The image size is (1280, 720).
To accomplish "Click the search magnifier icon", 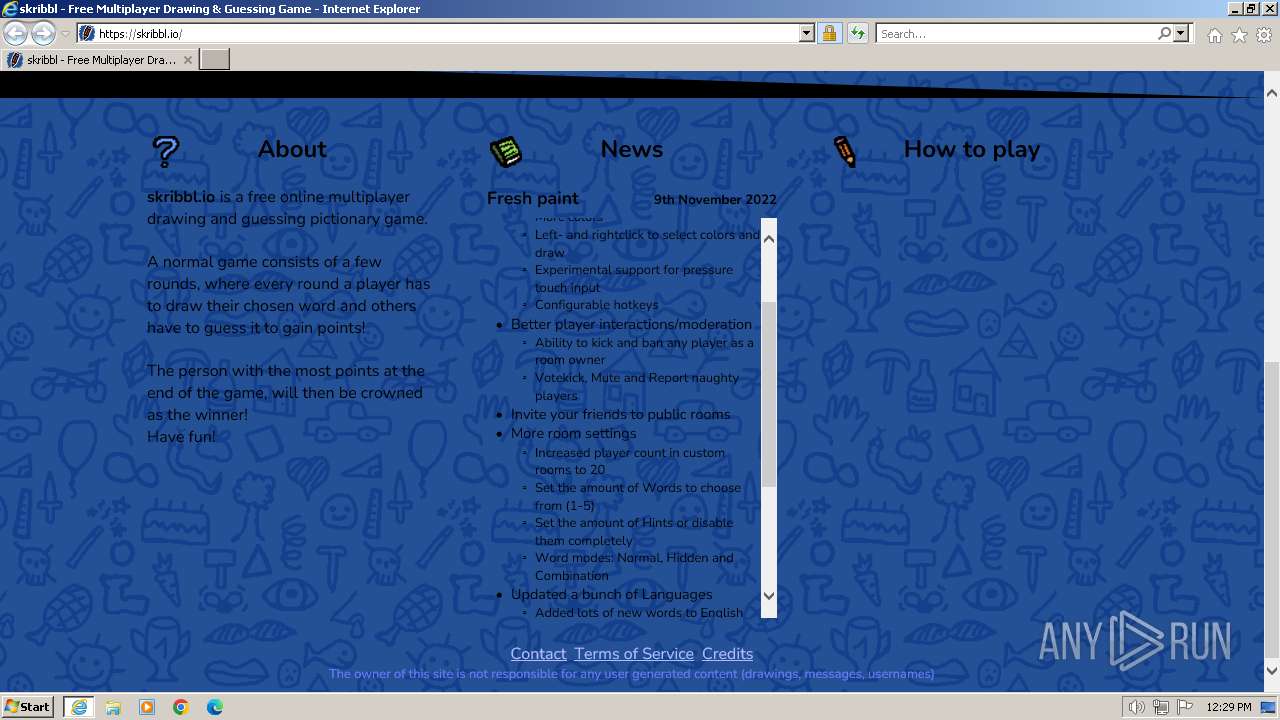I will (1164, 33).
